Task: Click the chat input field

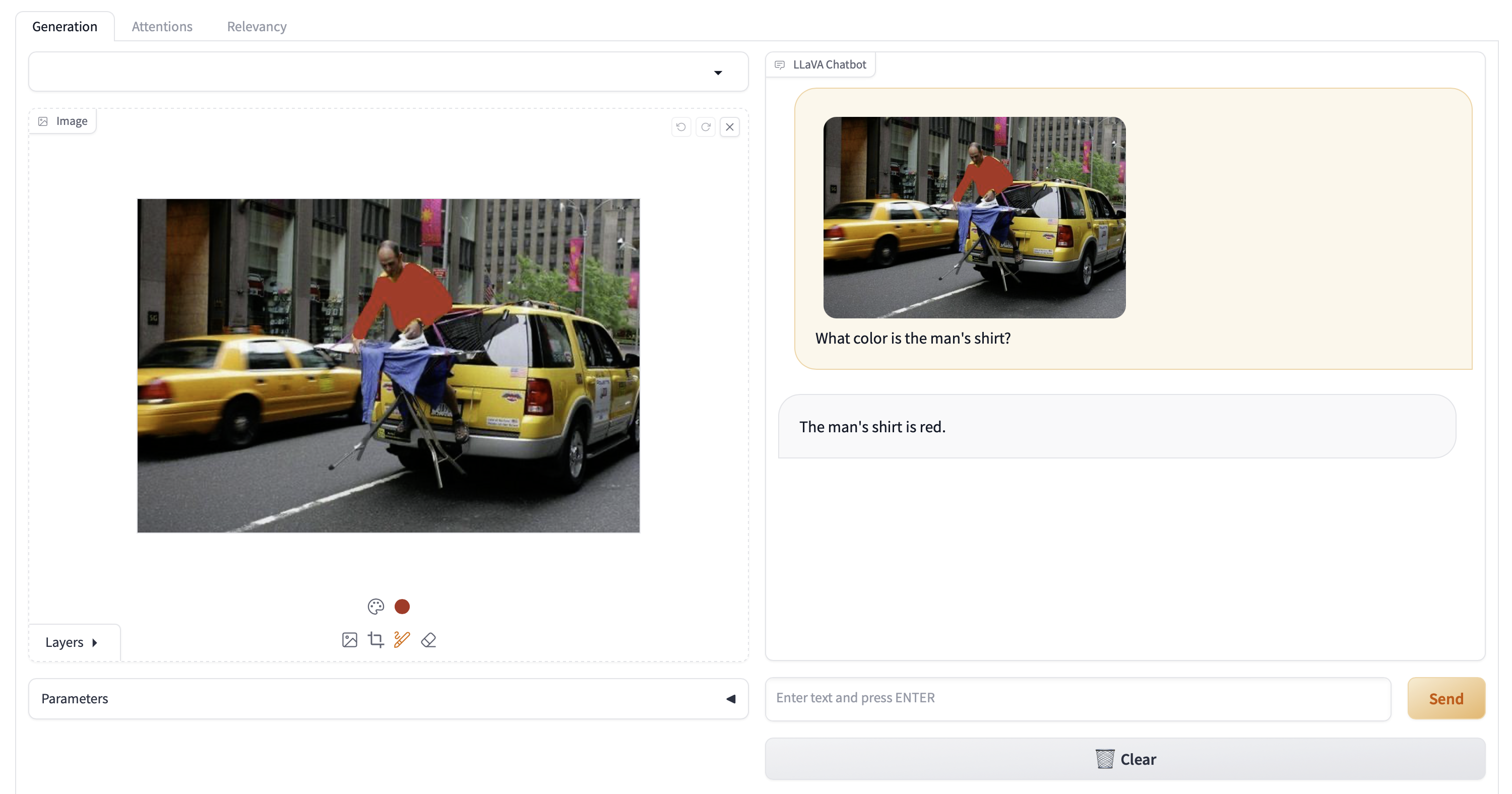Action: tap(1078, 697)
